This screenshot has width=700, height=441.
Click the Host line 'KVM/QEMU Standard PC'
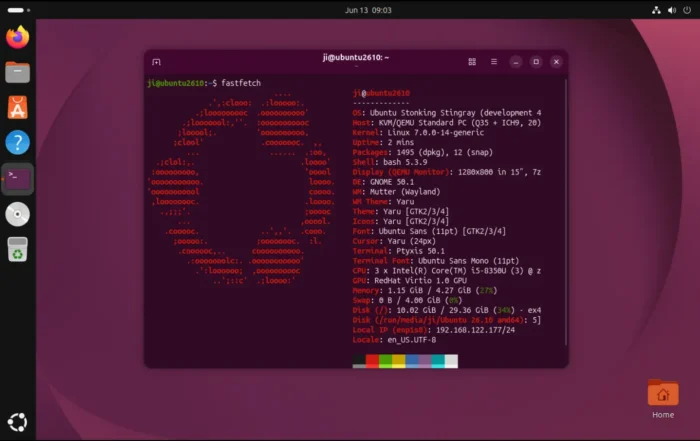(x=447, y=123)
